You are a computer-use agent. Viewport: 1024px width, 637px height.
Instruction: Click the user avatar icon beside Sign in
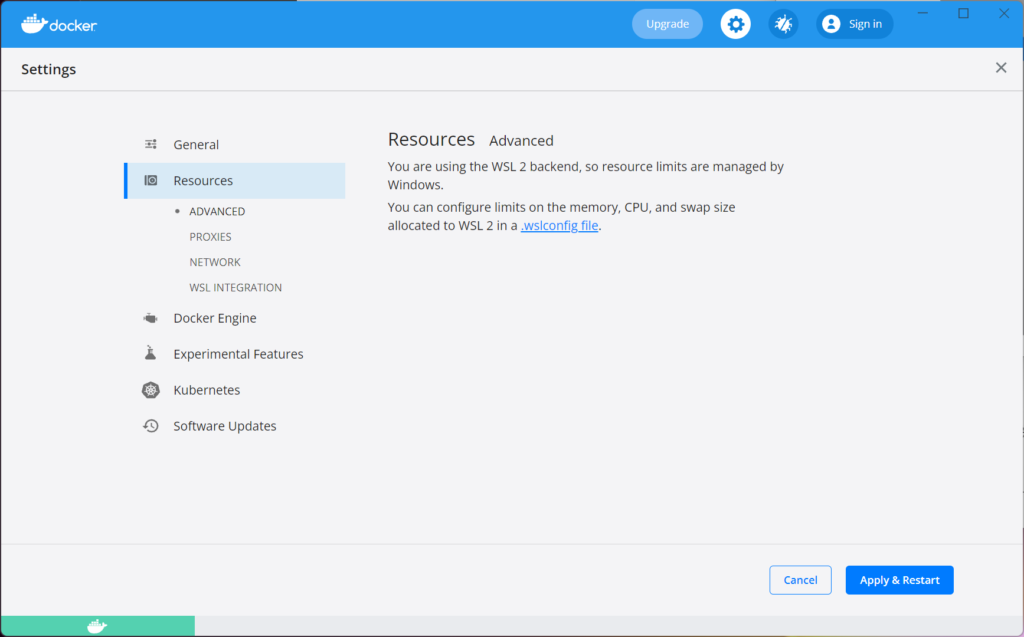[x=831, y=24]
